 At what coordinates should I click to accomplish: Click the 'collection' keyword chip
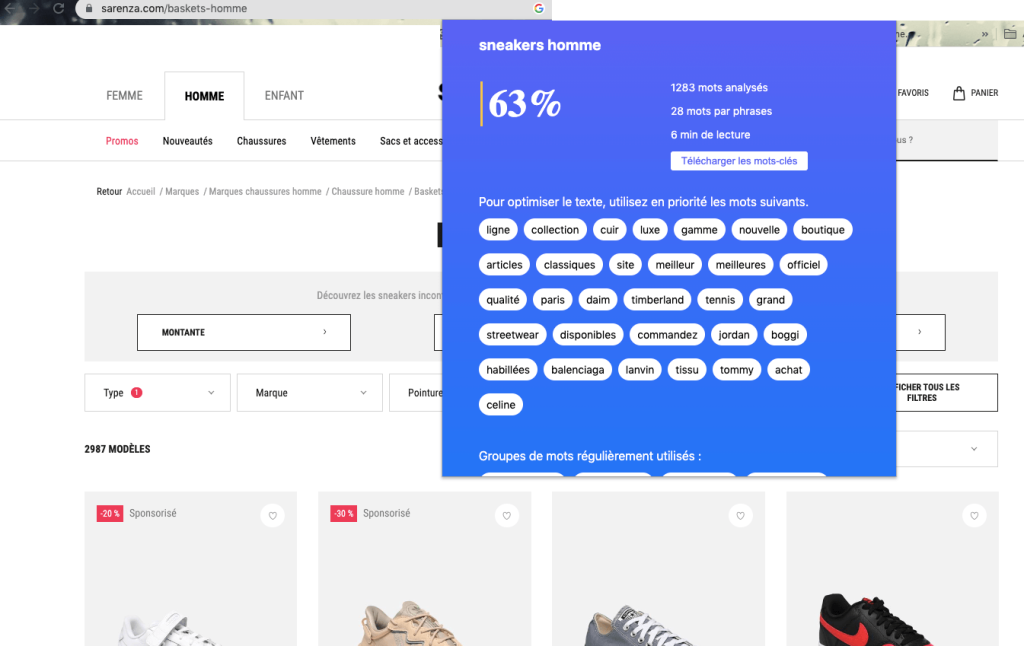pos(555,230)
